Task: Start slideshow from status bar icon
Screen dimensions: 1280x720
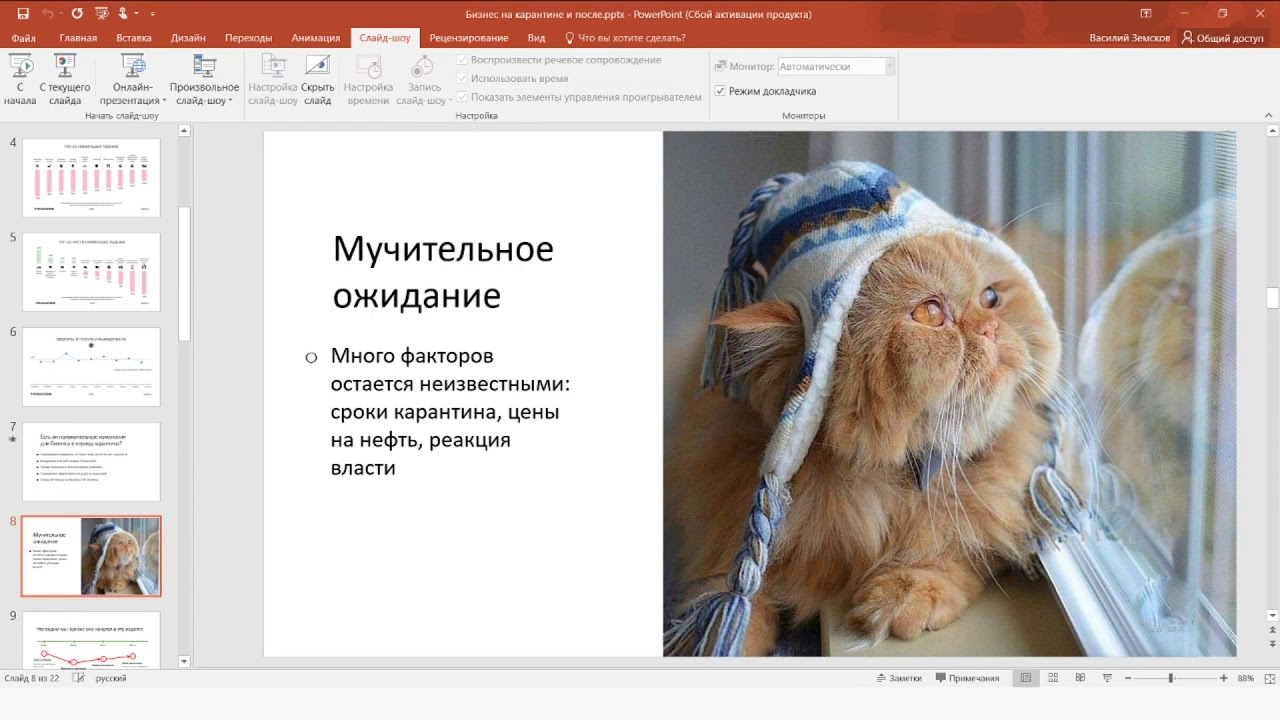Action: pos(1107,678)
